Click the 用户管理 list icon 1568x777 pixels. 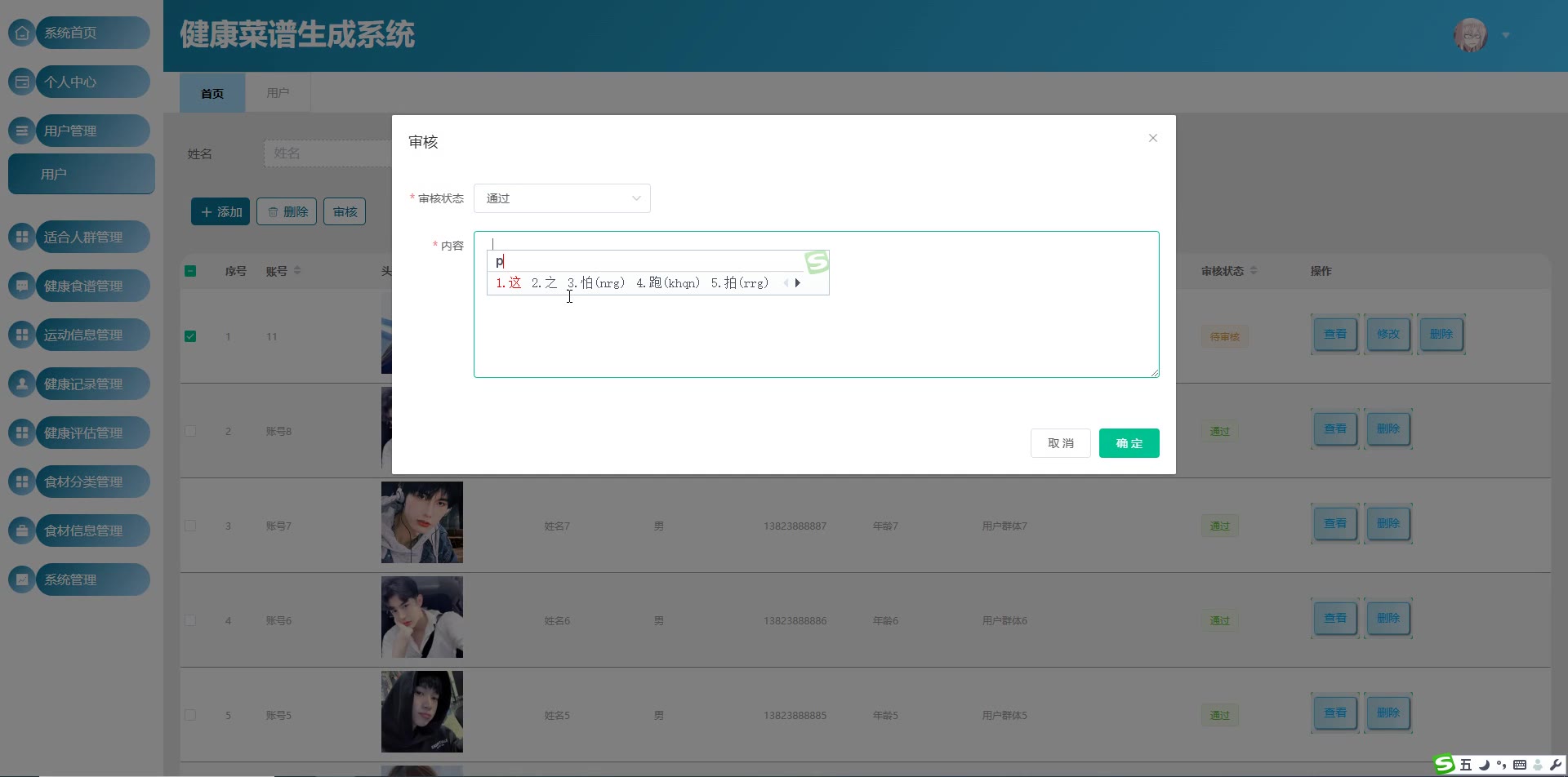click(22, 131)
